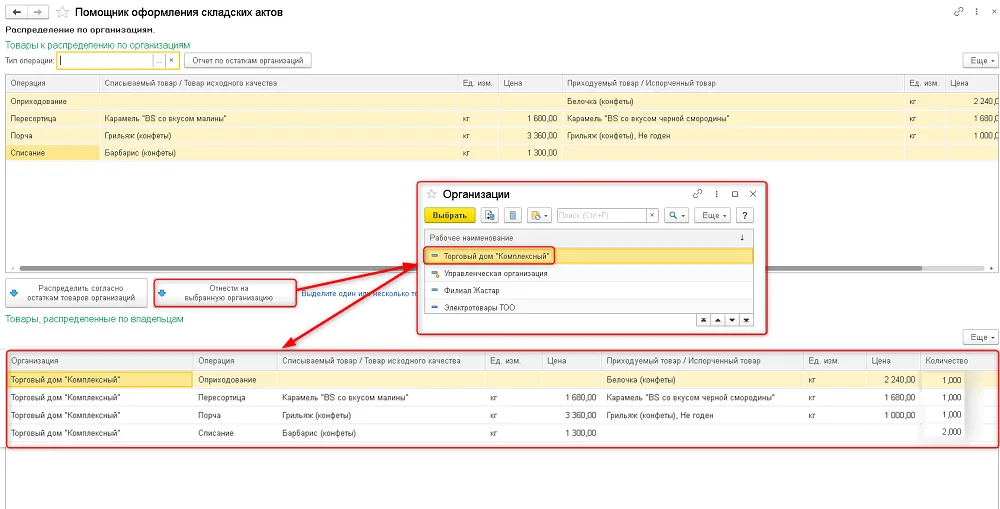Image resolution: width=1000 pixels, height=509 pixels.
Task: Click copy item icon in Организации toolbar
Action: point(490,216)
